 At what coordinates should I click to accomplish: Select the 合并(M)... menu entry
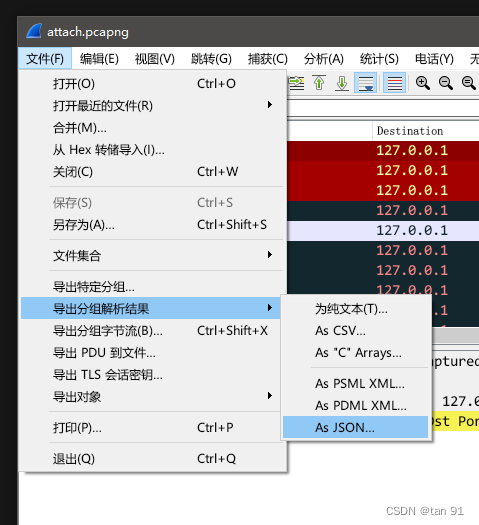tap(152, 128)
